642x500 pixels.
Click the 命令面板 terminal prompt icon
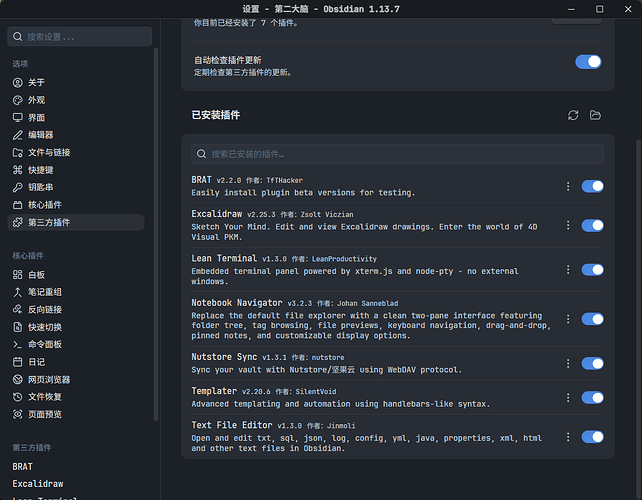point(18,345)
